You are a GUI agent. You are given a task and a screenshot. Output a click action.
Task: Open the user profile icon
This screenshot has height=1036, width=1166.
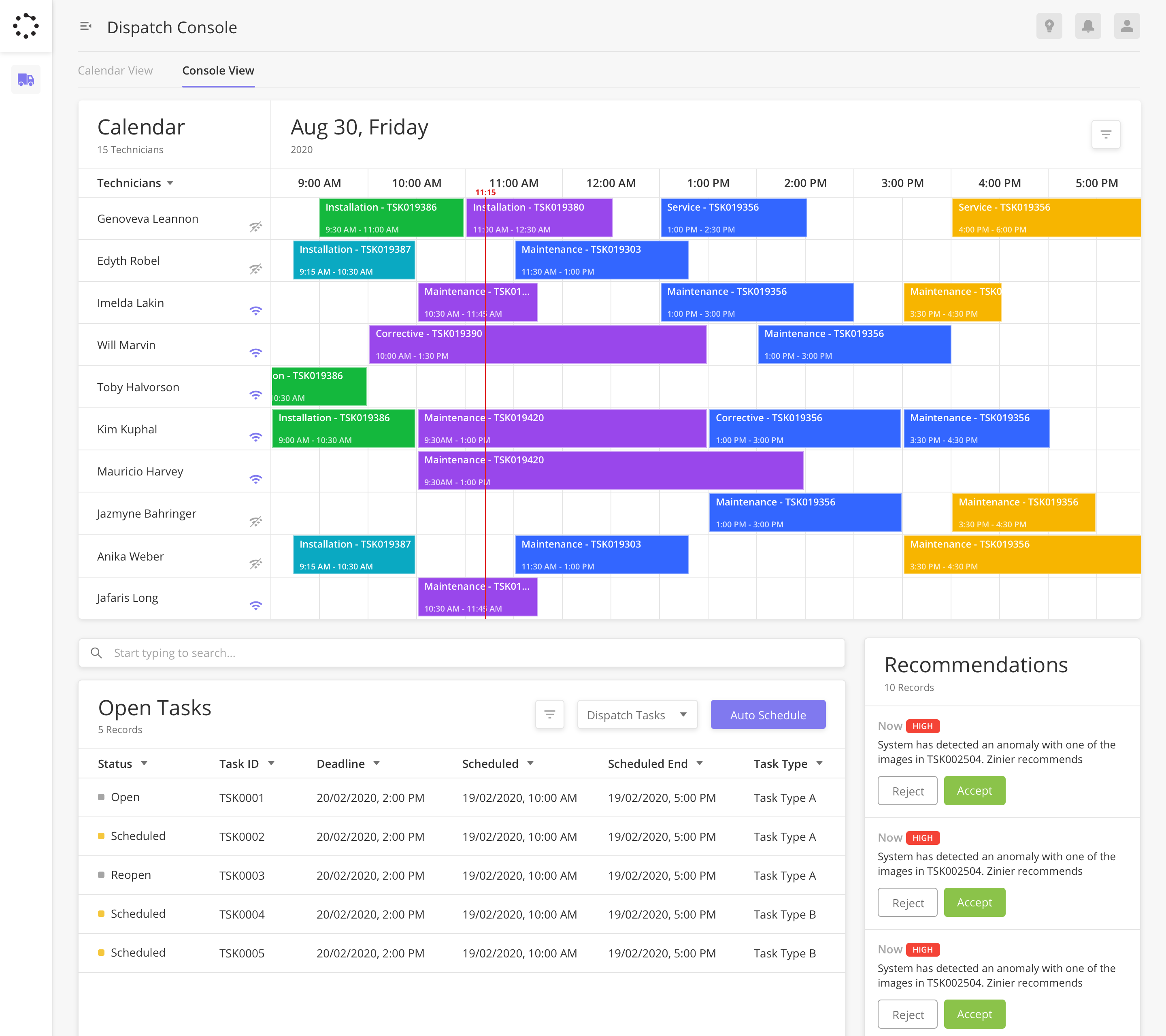tap(1127, 26)
